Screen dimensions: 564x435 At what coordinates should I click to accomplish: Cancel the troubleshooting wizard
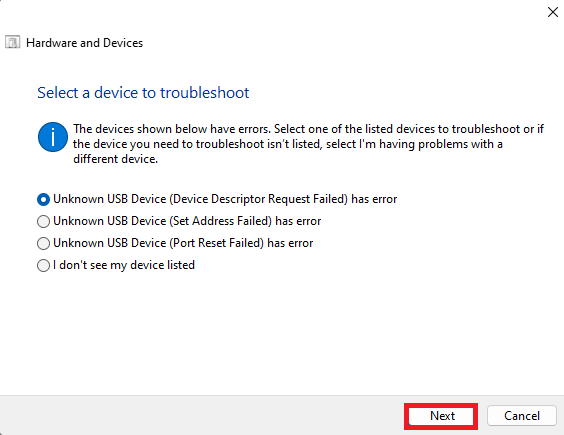click(x=522, y=416)
